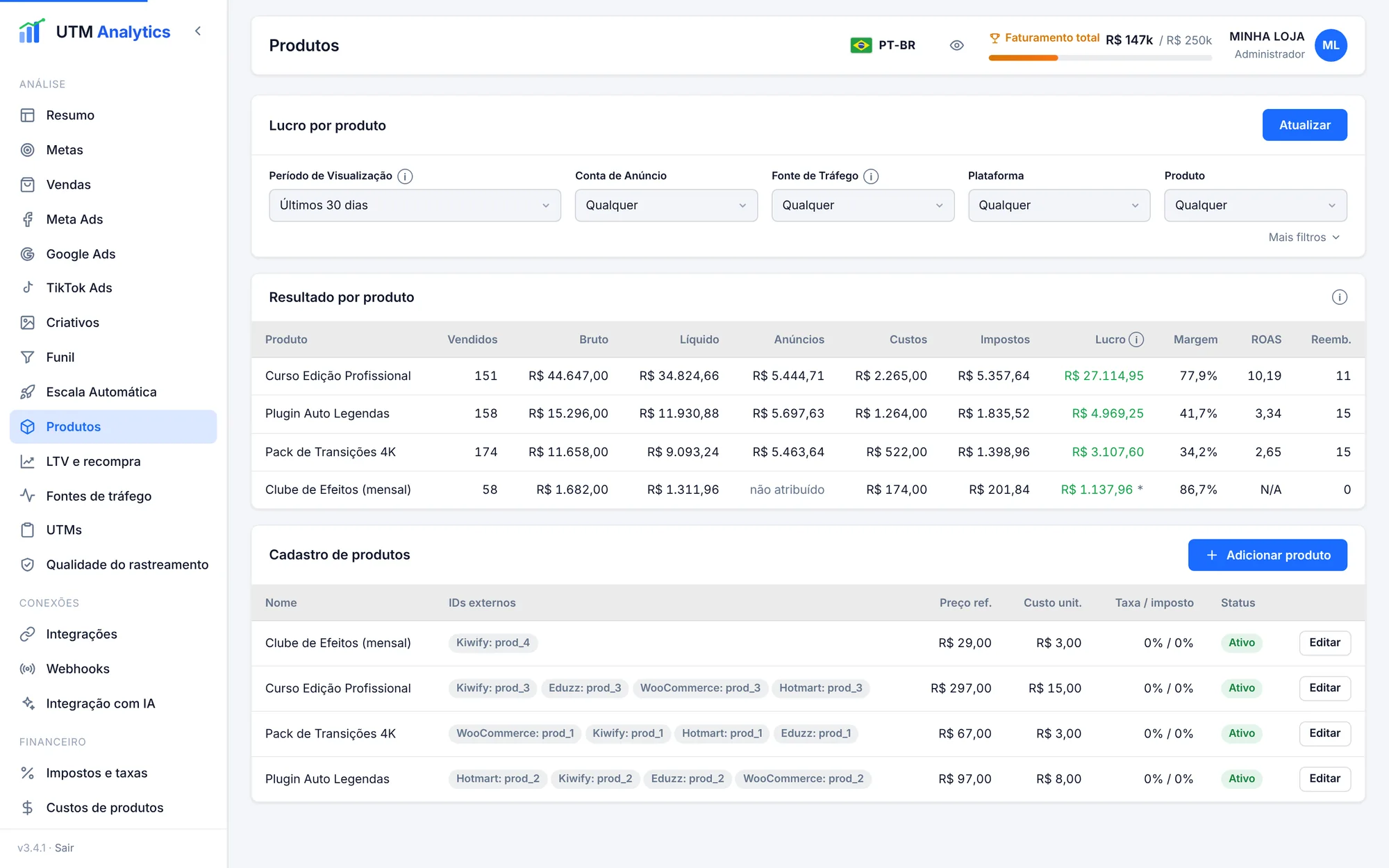Click the TikTok Ads icon in the sidebar

[x=28, y=287]
